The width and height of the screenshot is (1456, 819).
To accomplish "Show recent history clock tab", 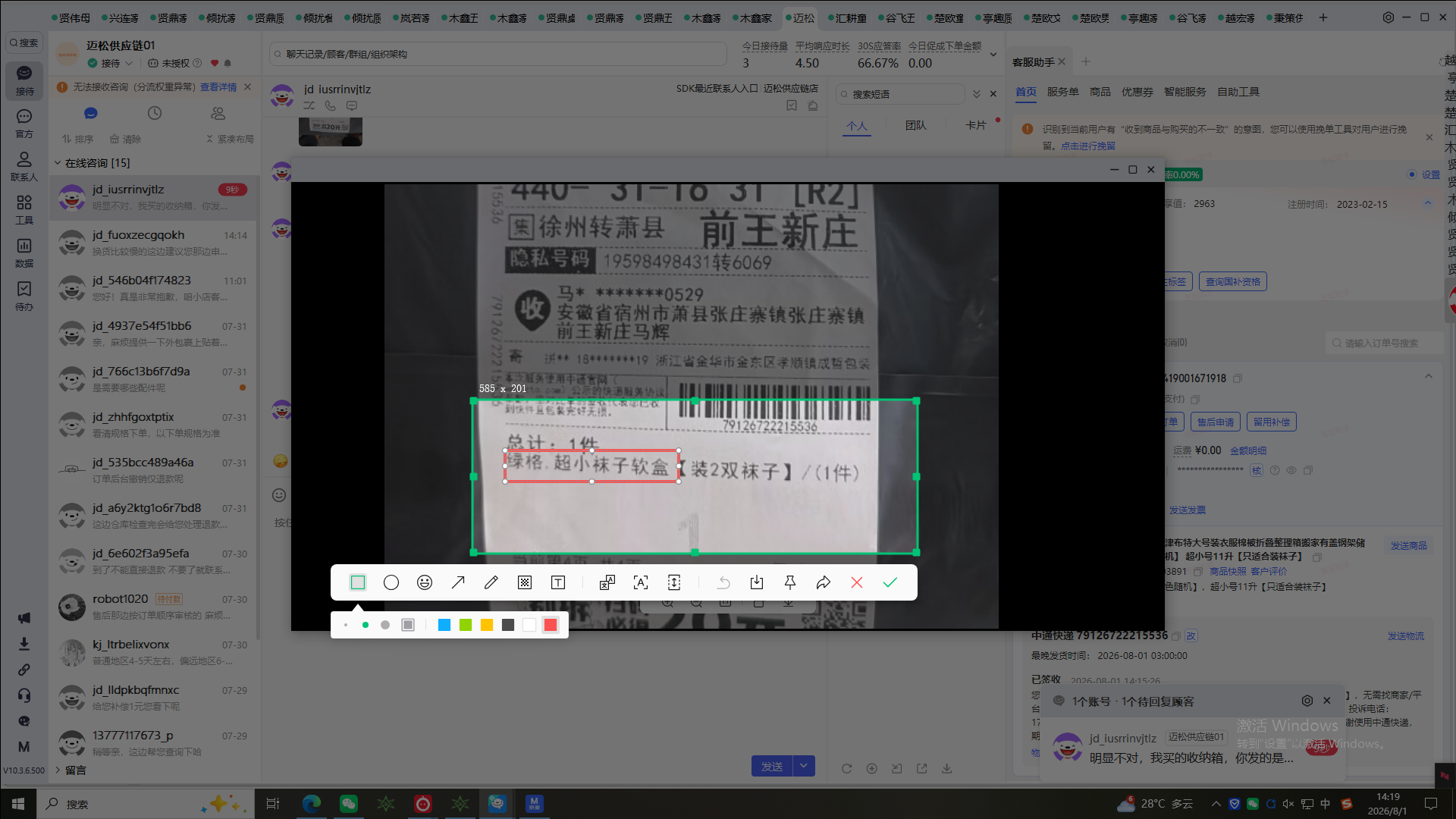I will [x=155, y=113].
